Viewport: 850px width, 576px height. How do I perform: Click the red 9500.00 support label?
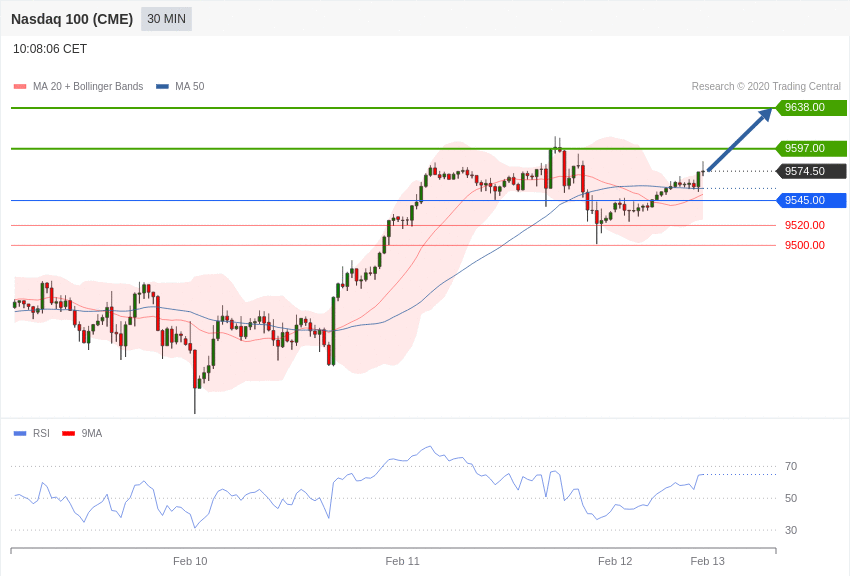pyautogui.click(x=805, y=245)
